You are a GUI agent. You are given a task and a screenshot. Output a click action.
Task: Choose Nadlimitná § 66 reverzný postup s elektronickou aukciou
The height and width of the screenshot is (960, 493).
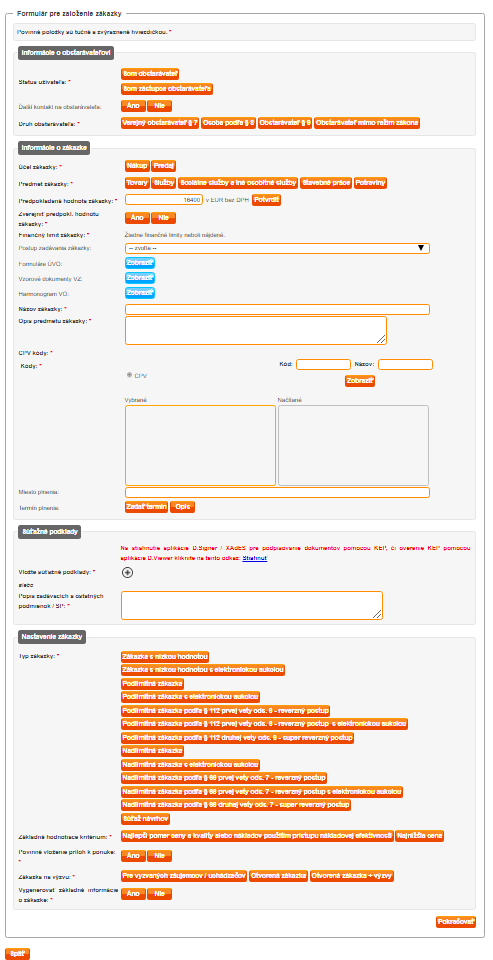[x=263, y=792]
